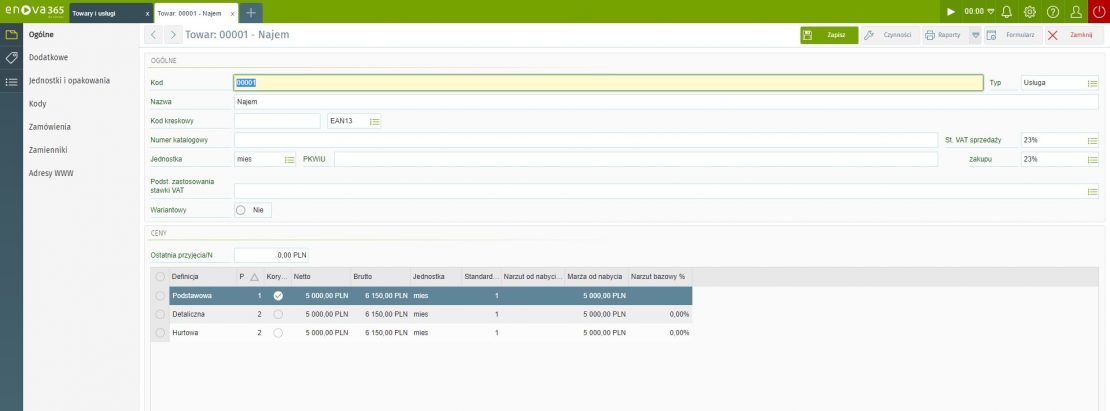
Task: Click into the Nazwa input field
Action: pyautogui.click(x=600, y=101)
